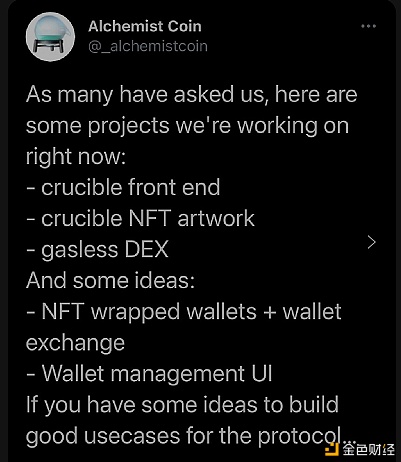This screenshot has height=462, width=401.
Task: Select the 'crucible NFT artwork' bullet line
Action: coord(140,219)
